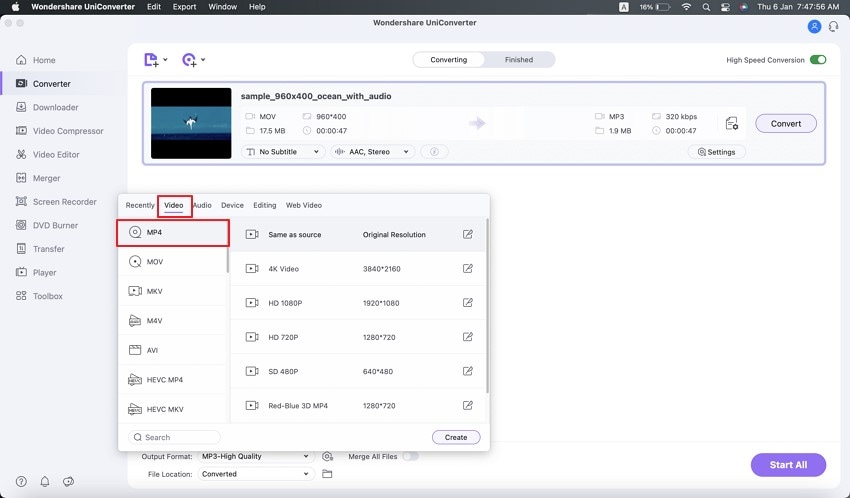Edit the 4K Video preset
Image resolution: width=850 pixels, height=498 pixels.
point(468,268)
